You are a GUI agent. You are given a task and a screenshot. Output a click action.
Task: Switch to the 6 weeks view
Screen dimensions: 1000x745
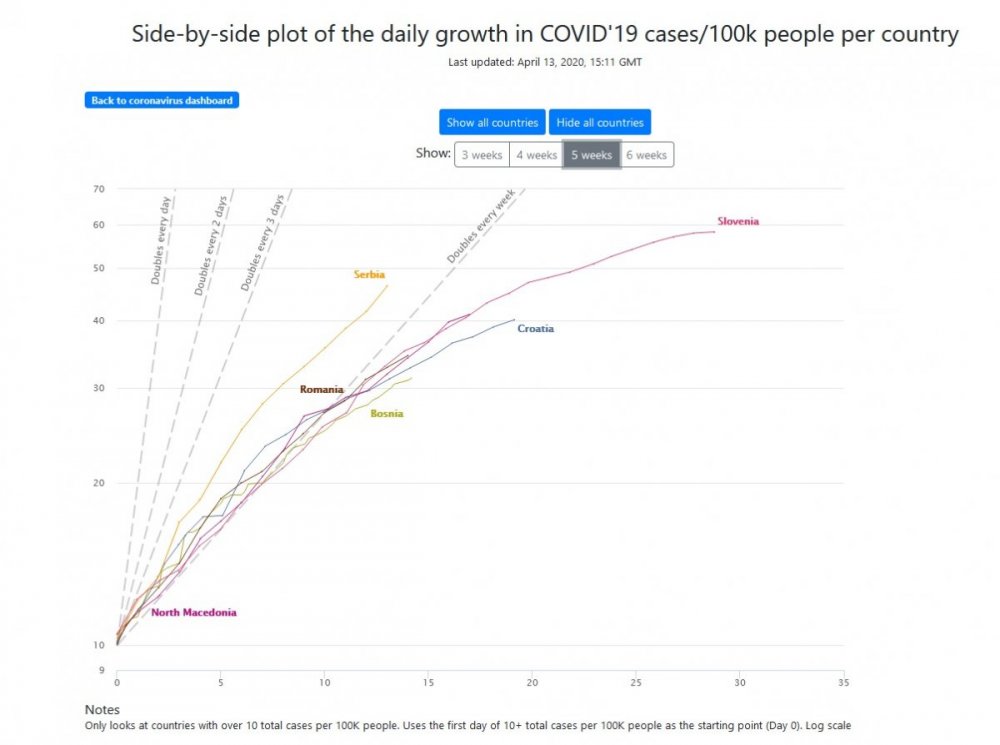click(646, 155)
